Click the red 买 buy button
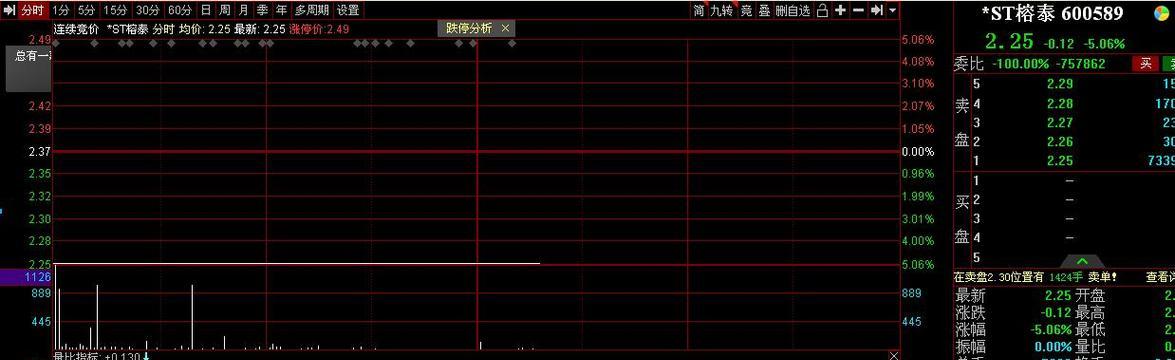The height and width of the screenshot is (360, 1175). tap(1145, 64)
